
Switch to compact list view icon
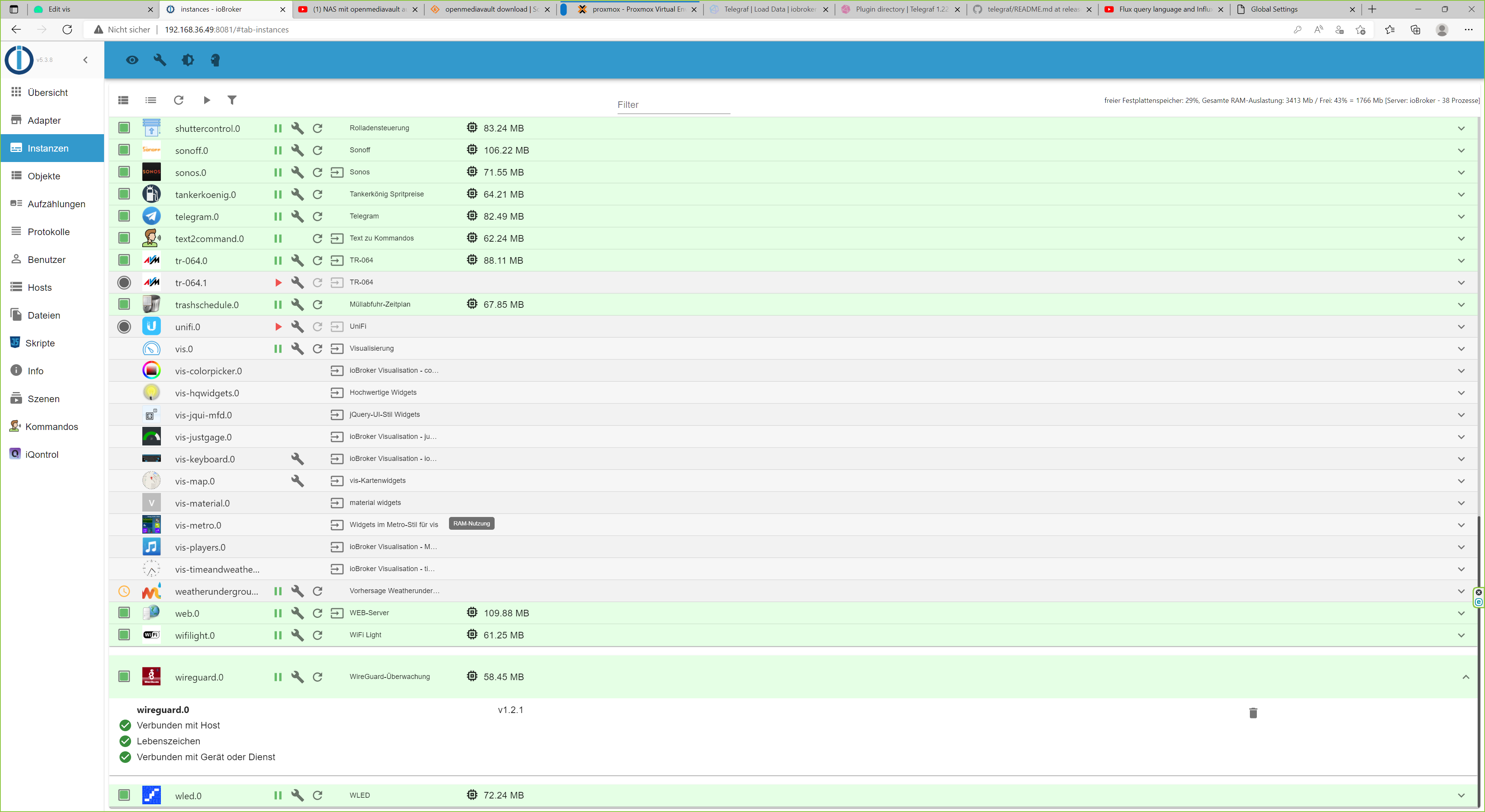pyautogui.click(x=151, y=100)
